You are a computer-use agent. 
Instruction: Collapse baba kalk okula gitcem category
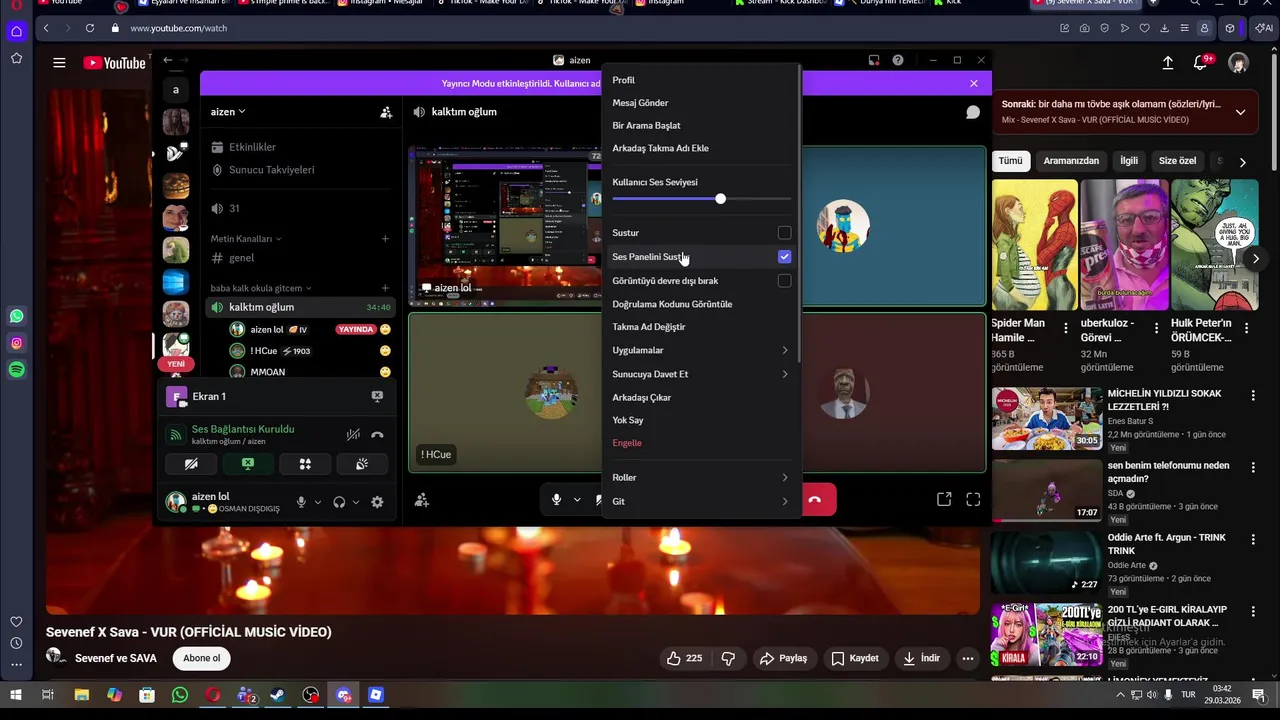(262, 288)
